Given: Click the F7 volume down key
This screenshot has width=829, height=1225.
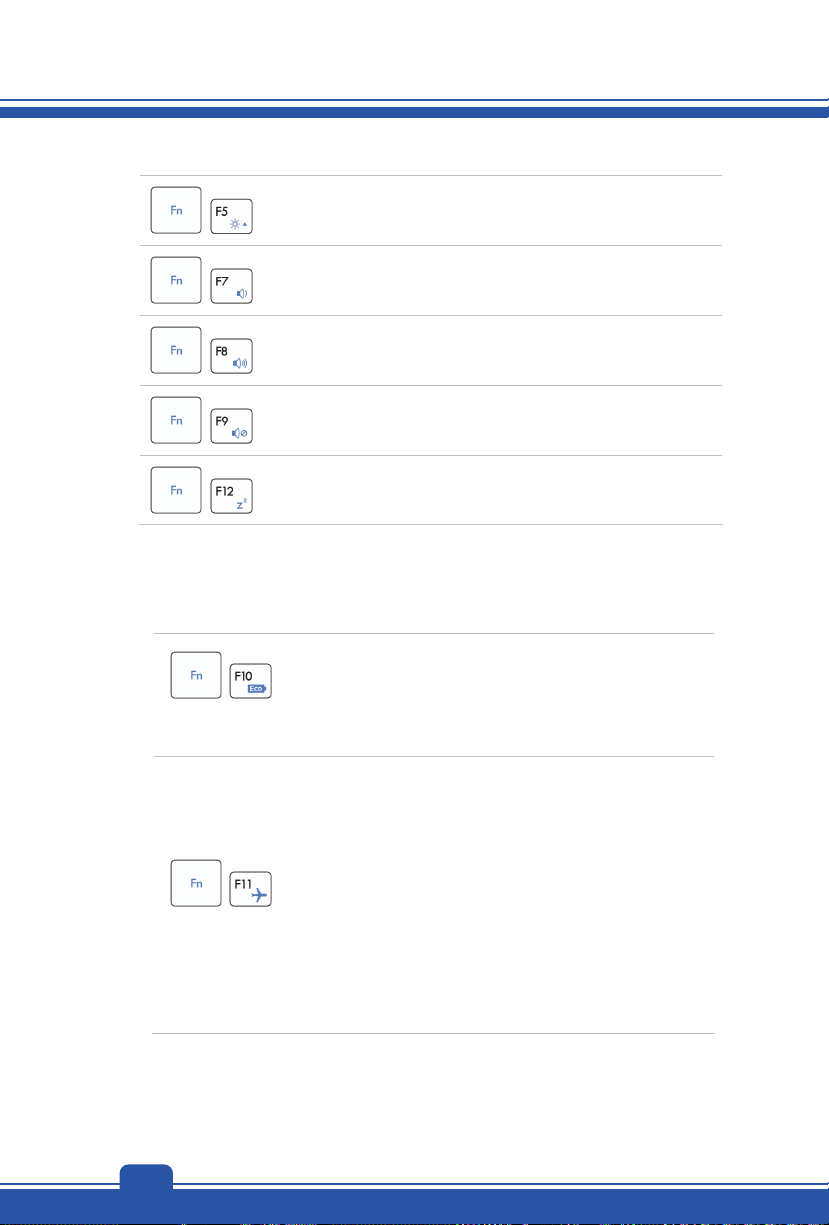Looking at the screenshot, I should (x=232, y=286).
